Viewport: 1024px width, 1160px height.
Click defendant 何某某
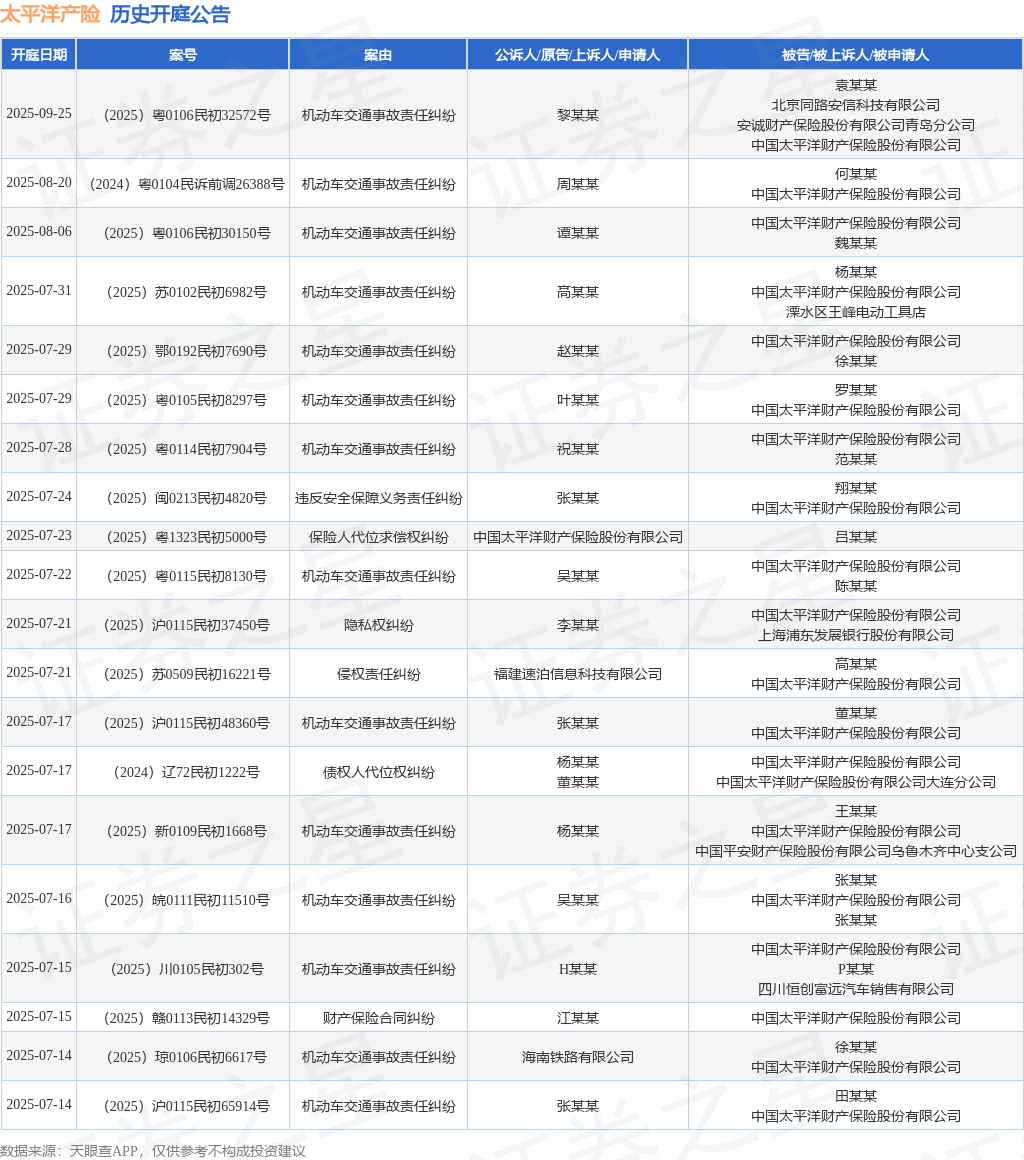point(856,174)
